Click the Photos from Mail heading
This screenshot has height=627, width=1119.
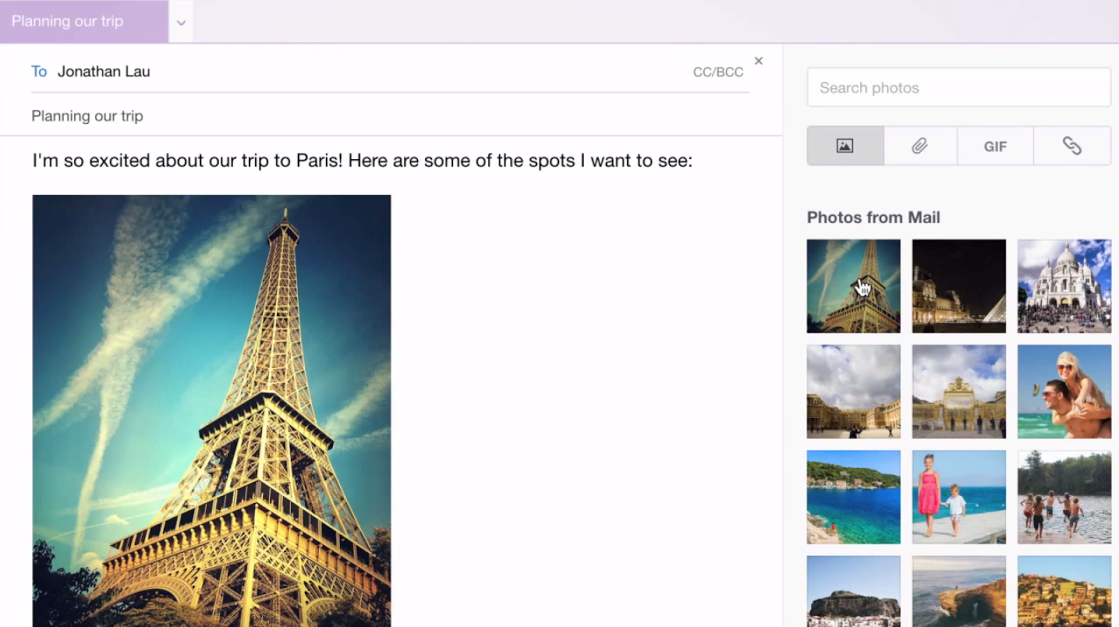(x=874, y=218)
